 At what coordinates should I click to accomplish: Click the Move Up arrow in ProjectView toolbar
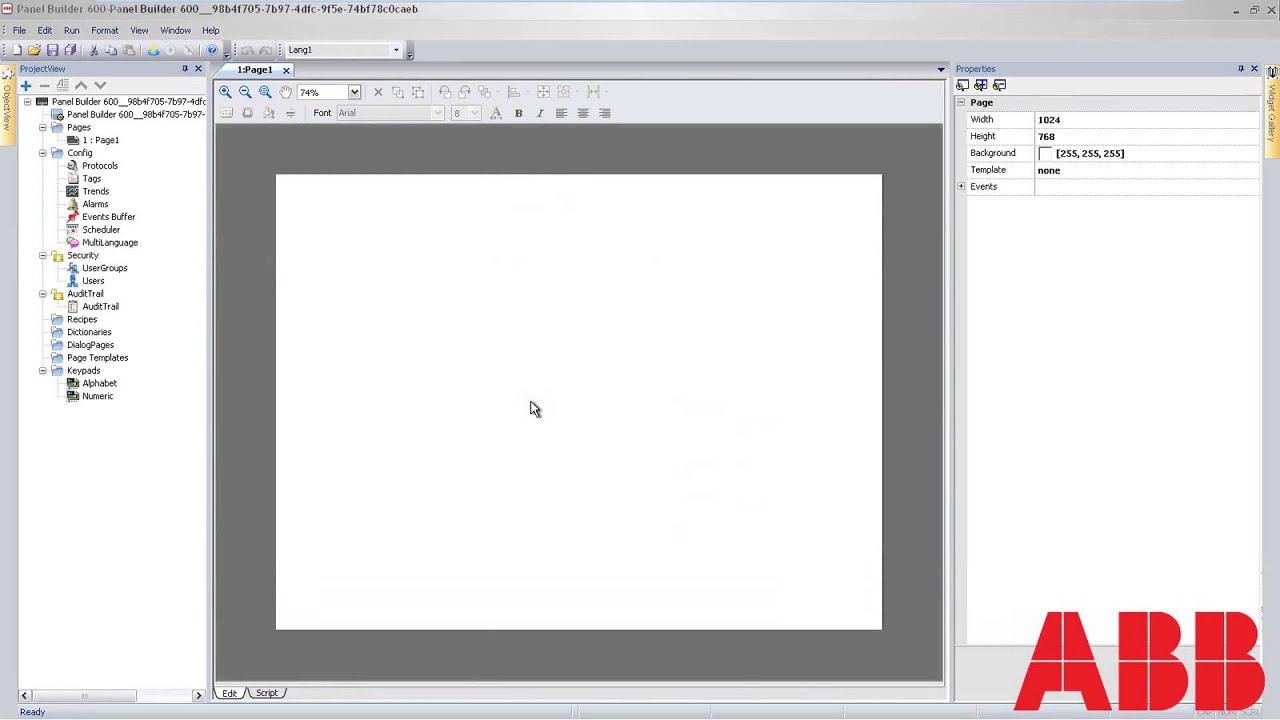[81, 86]
